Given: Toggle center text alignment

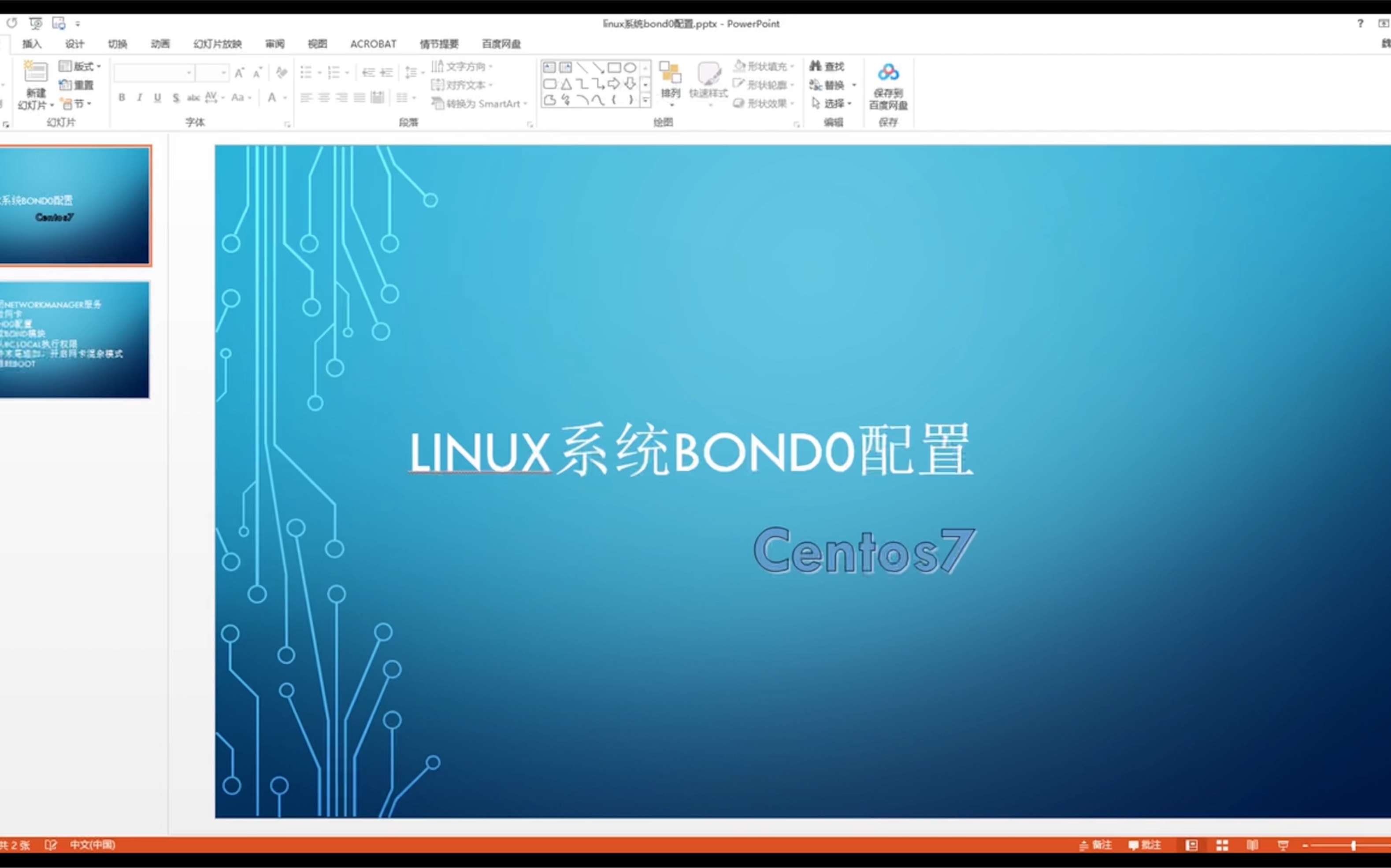Looking at the screenshot, I should 324,98.
